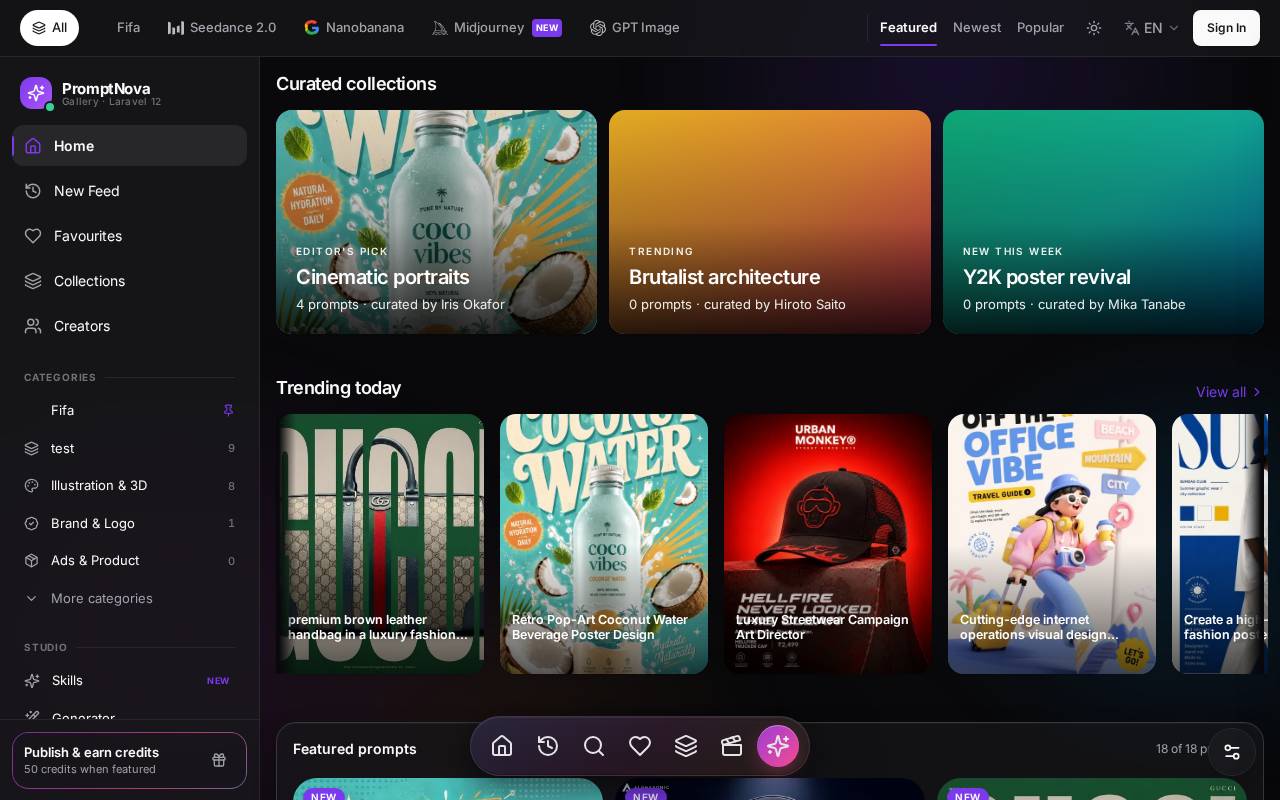Open Collections in the sidebar
This screenshot has height=800, width=1280.
[x=130, y=281]
